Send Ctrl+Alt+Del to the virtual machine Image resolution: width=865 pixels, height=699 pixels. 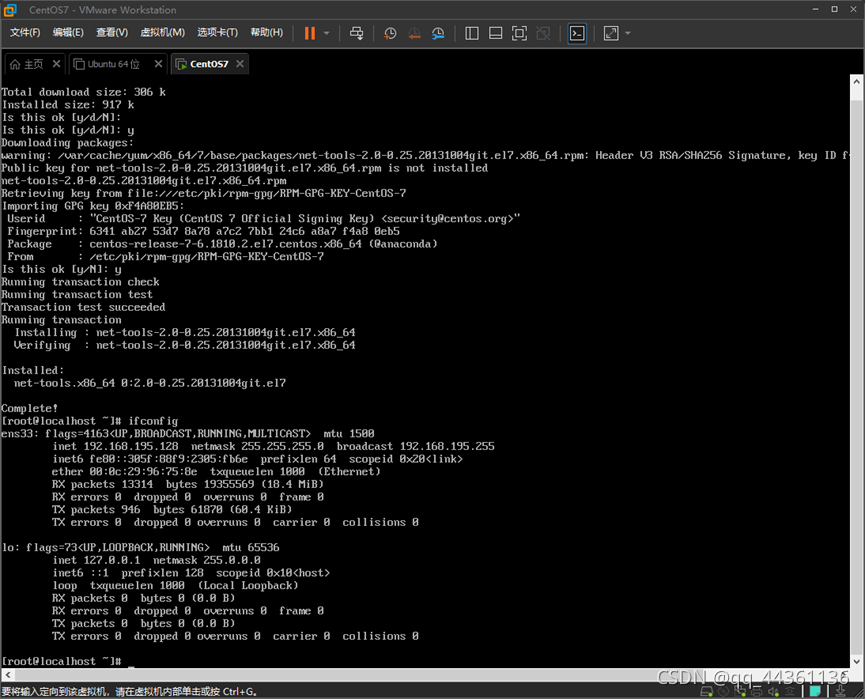click(356, 33)
